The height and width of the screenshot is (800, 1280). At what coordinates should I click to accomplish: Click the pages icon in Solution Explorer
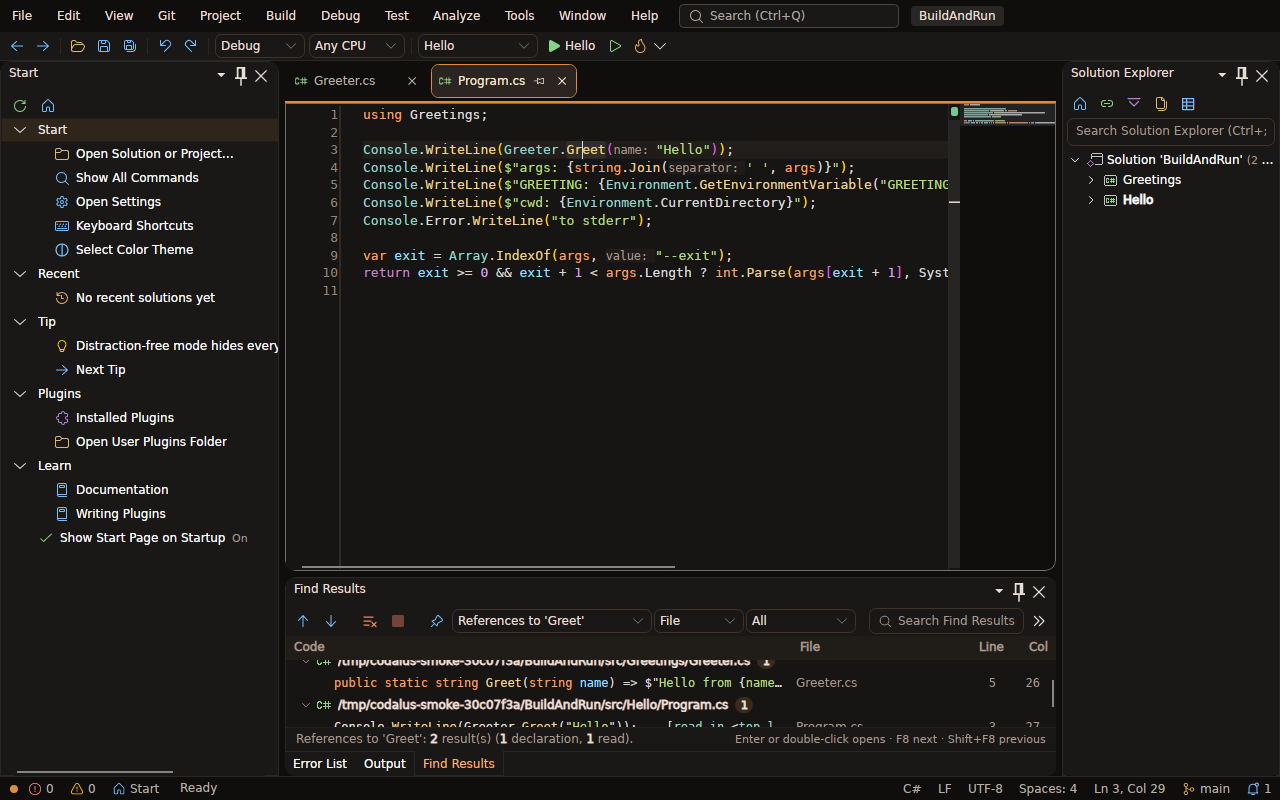1161,104
